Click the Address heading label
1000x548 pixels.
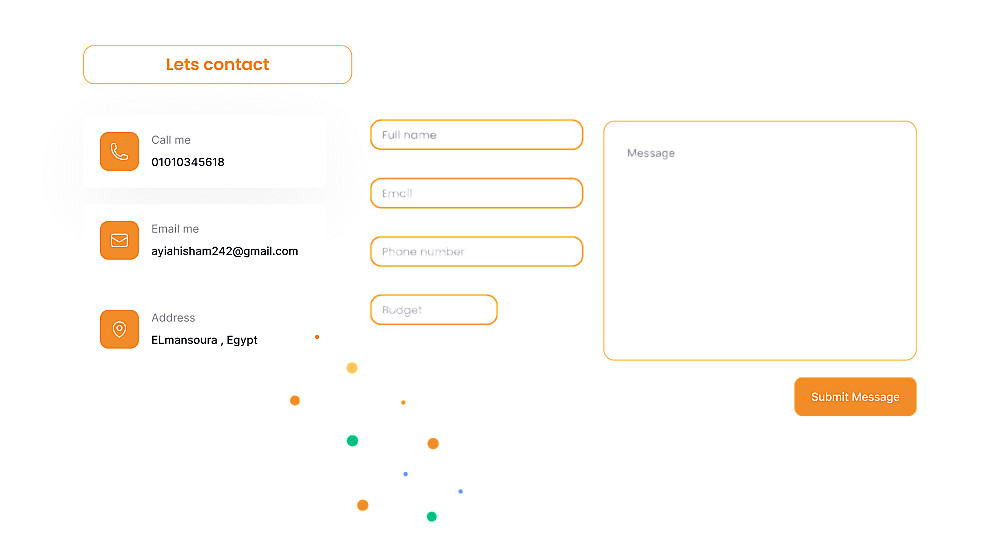tap(173, 318)
